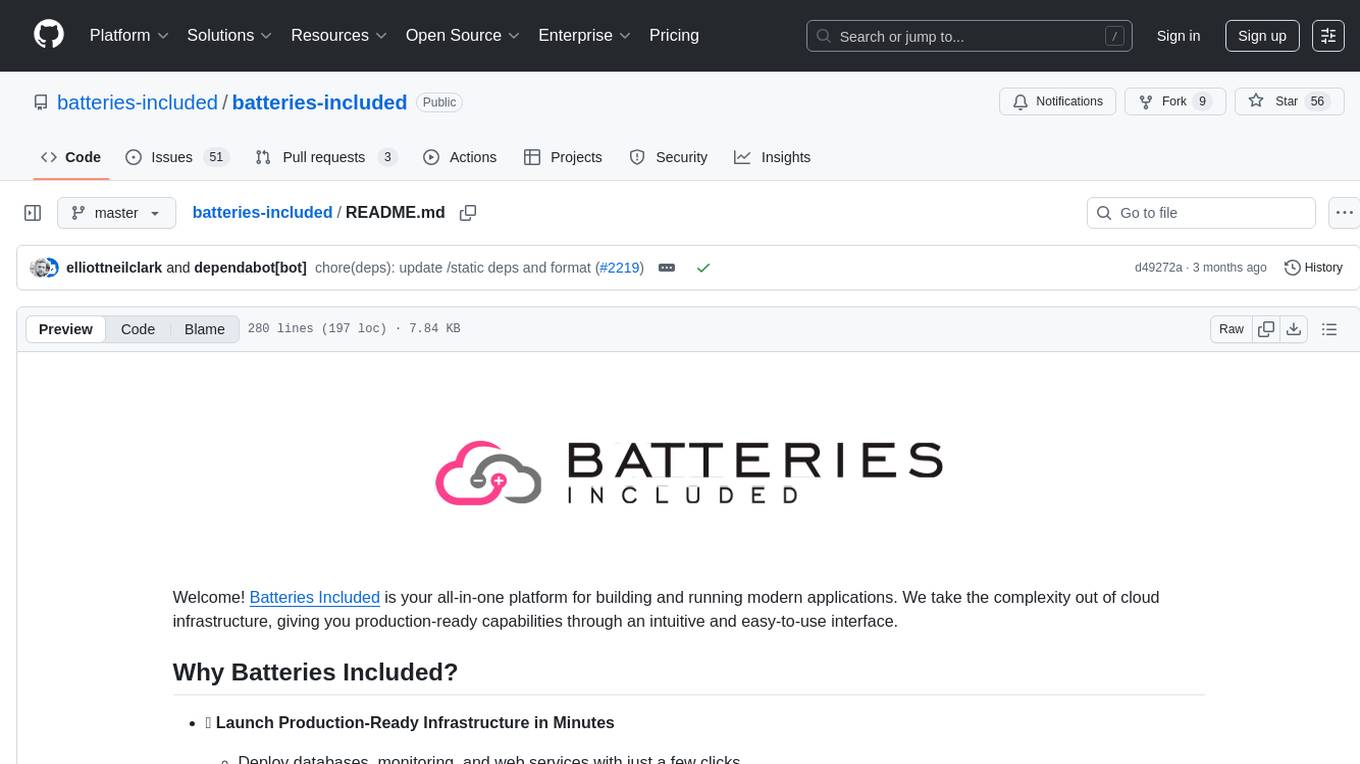1360x764 pixels.
Task: Click the Public visibility label
Action: click(439, 102)
